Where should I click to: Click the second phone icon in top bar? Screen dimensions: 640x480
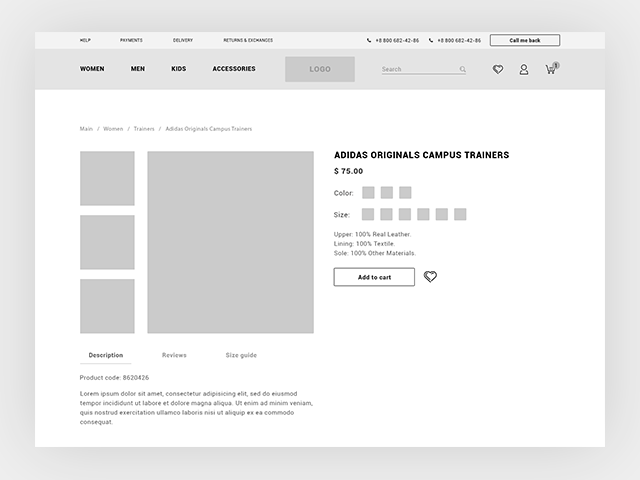(431, 40)
